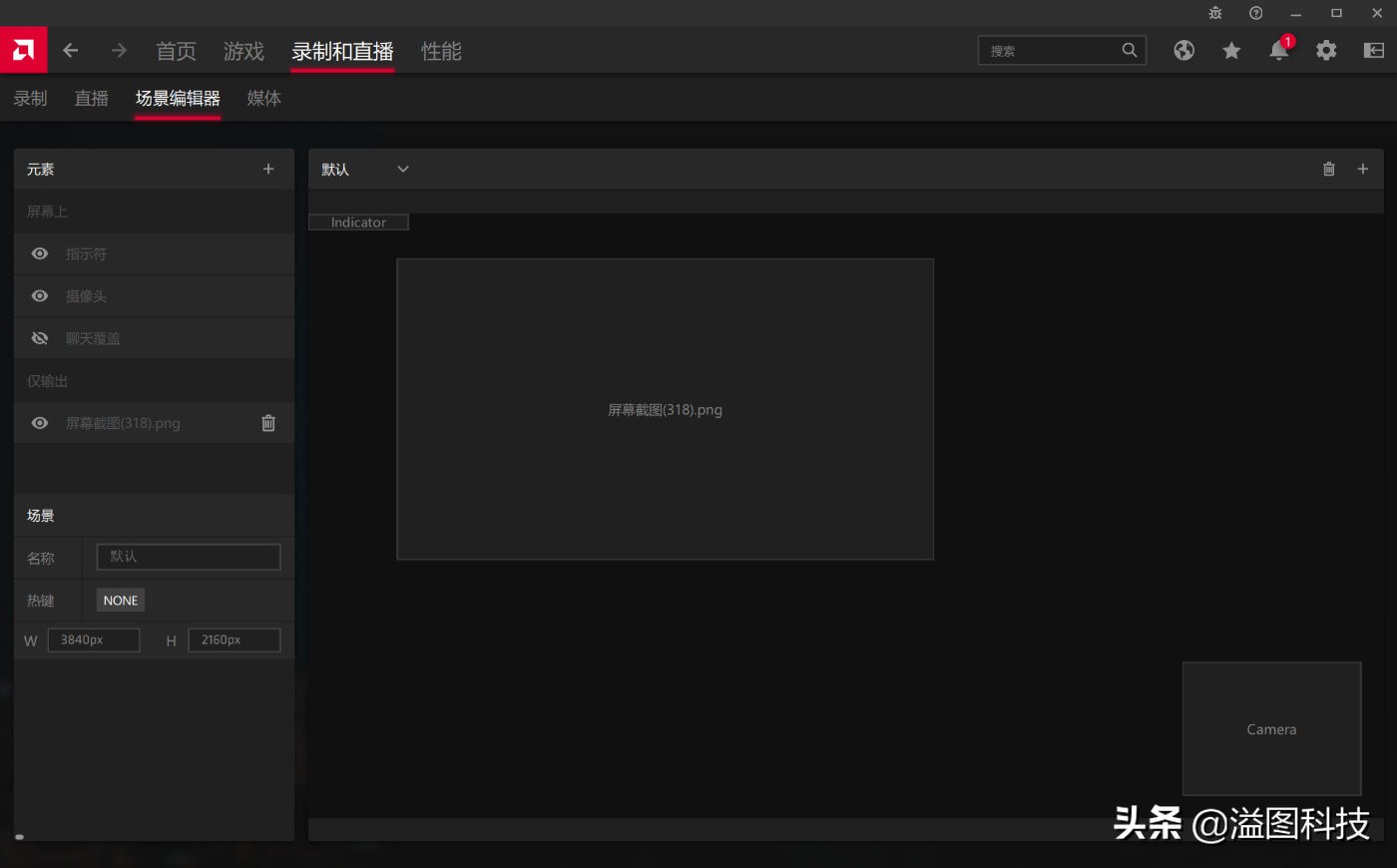Click the NONE hotkey button
This screenshot has height=868, width=1397.
point(120,600)
